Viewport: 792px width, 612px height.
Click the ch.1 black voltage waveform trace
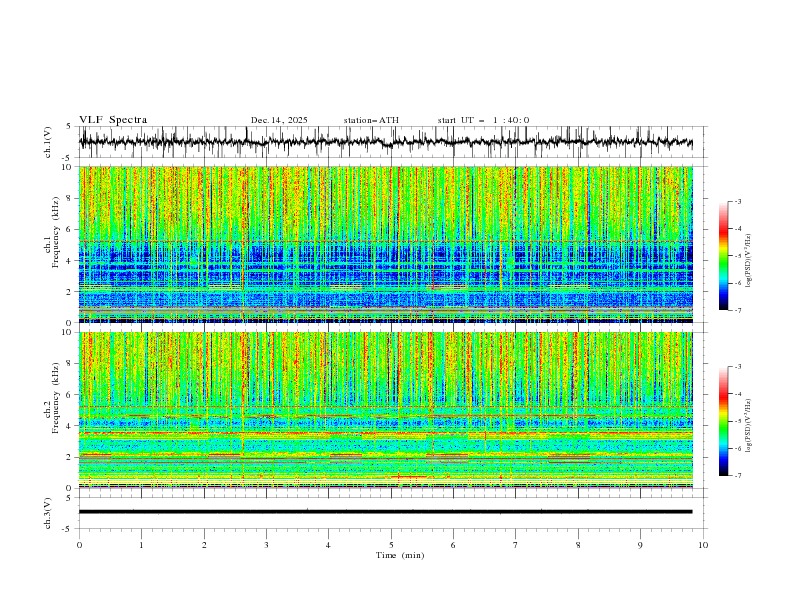pyautogui.click(x=385, y=142)
